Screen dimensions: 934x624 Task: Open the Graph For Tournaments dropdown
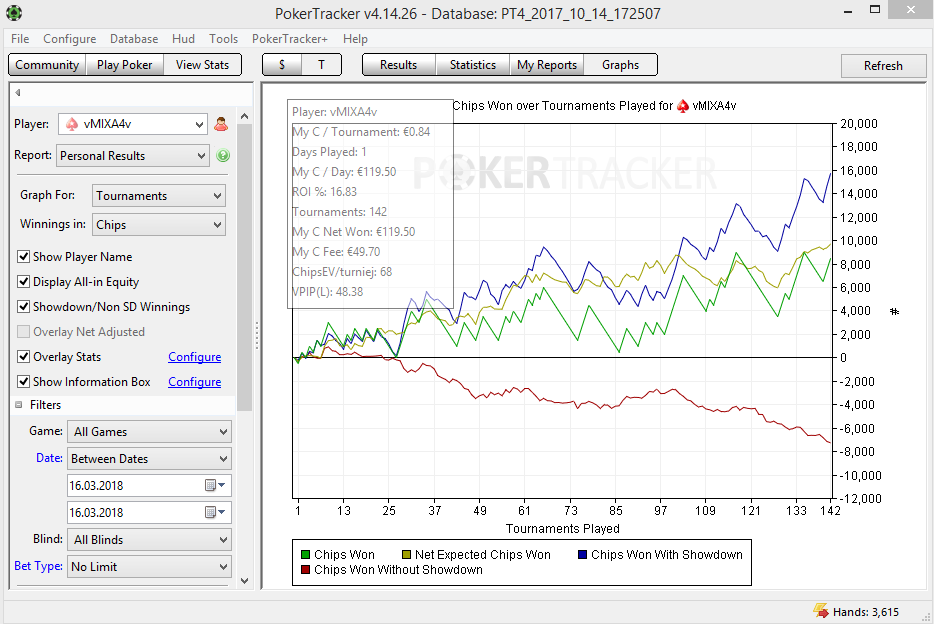point(159,195)
